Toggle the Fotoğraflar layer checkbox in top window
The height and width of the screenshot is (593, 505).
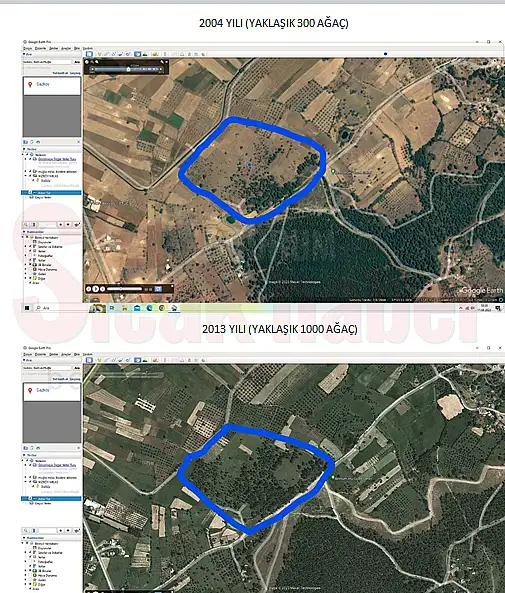tap(30, 255)
